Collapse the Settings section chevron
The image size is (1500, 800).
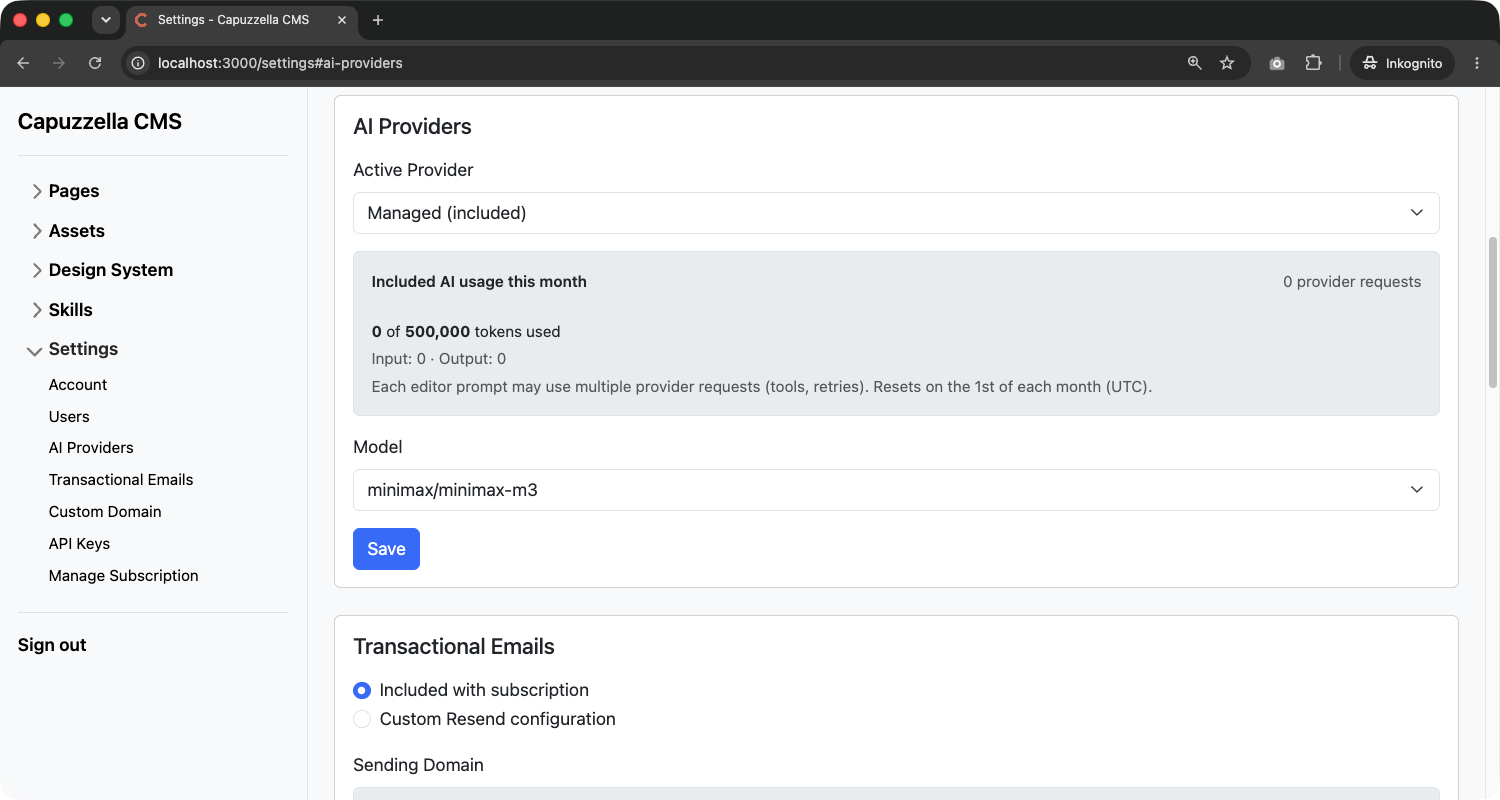35,350
